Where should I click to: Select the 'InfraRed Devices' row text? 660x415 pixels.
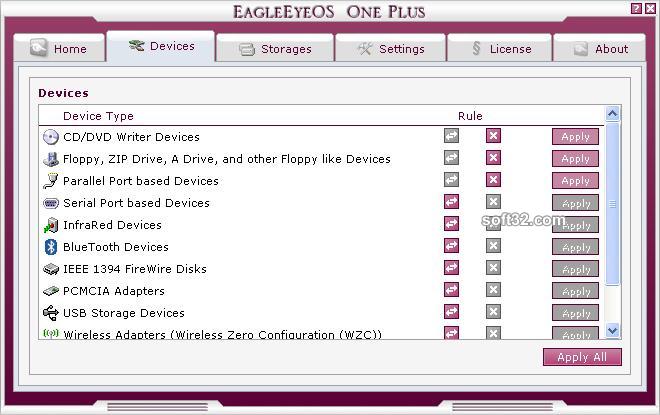pos(112,225)
